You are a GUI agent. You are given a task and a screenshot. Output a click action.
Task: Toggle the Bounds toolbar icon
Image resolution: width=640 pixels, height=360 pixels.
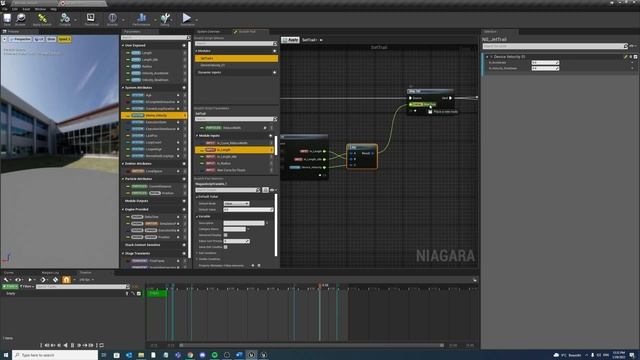[x=112, y=19]
